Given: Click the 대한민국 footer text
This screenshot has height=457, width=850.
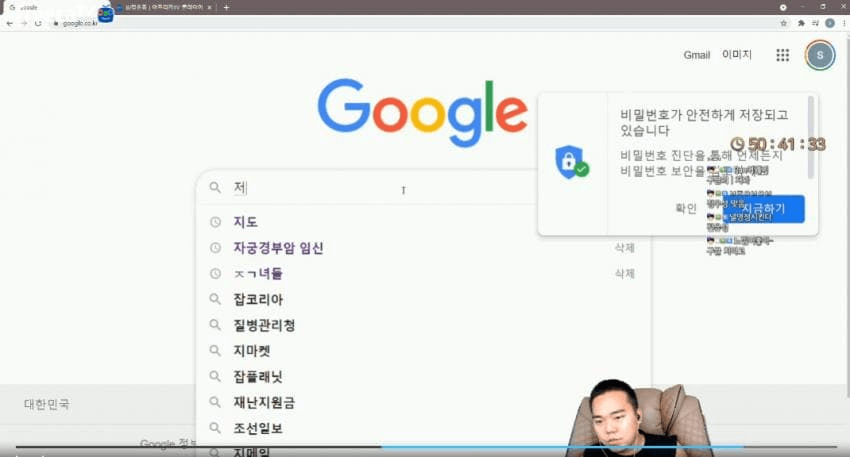Looking at the screenshot, I should point(47,404).
